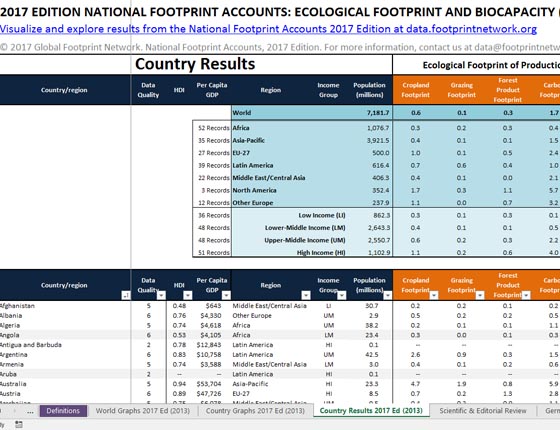Viewport: 560px width, 430px height.
Task: Open the Data Quality column filter
Action: [x=161, y=295]
